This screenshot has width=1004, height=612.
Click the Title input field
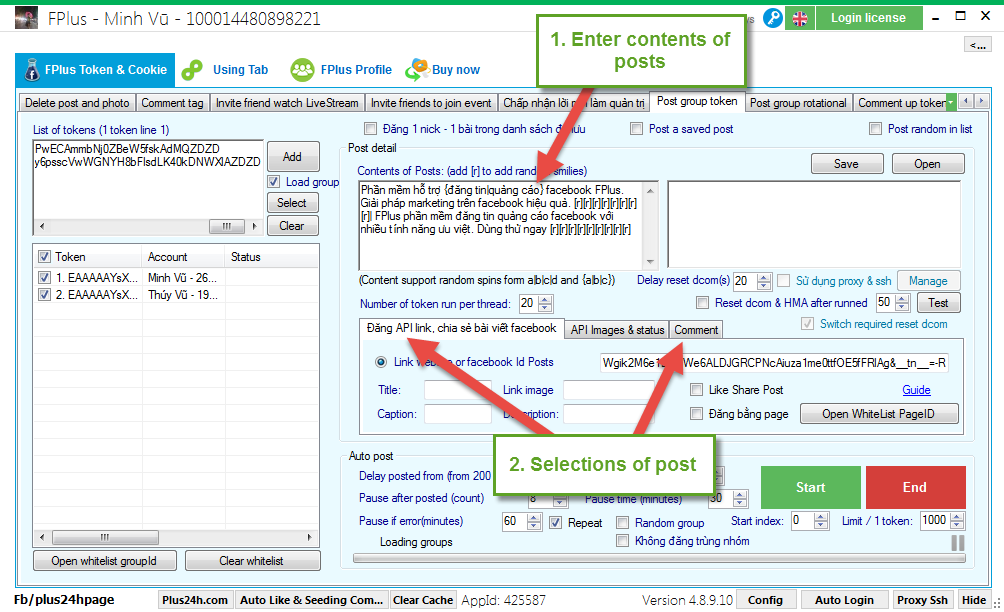(458, 390)
